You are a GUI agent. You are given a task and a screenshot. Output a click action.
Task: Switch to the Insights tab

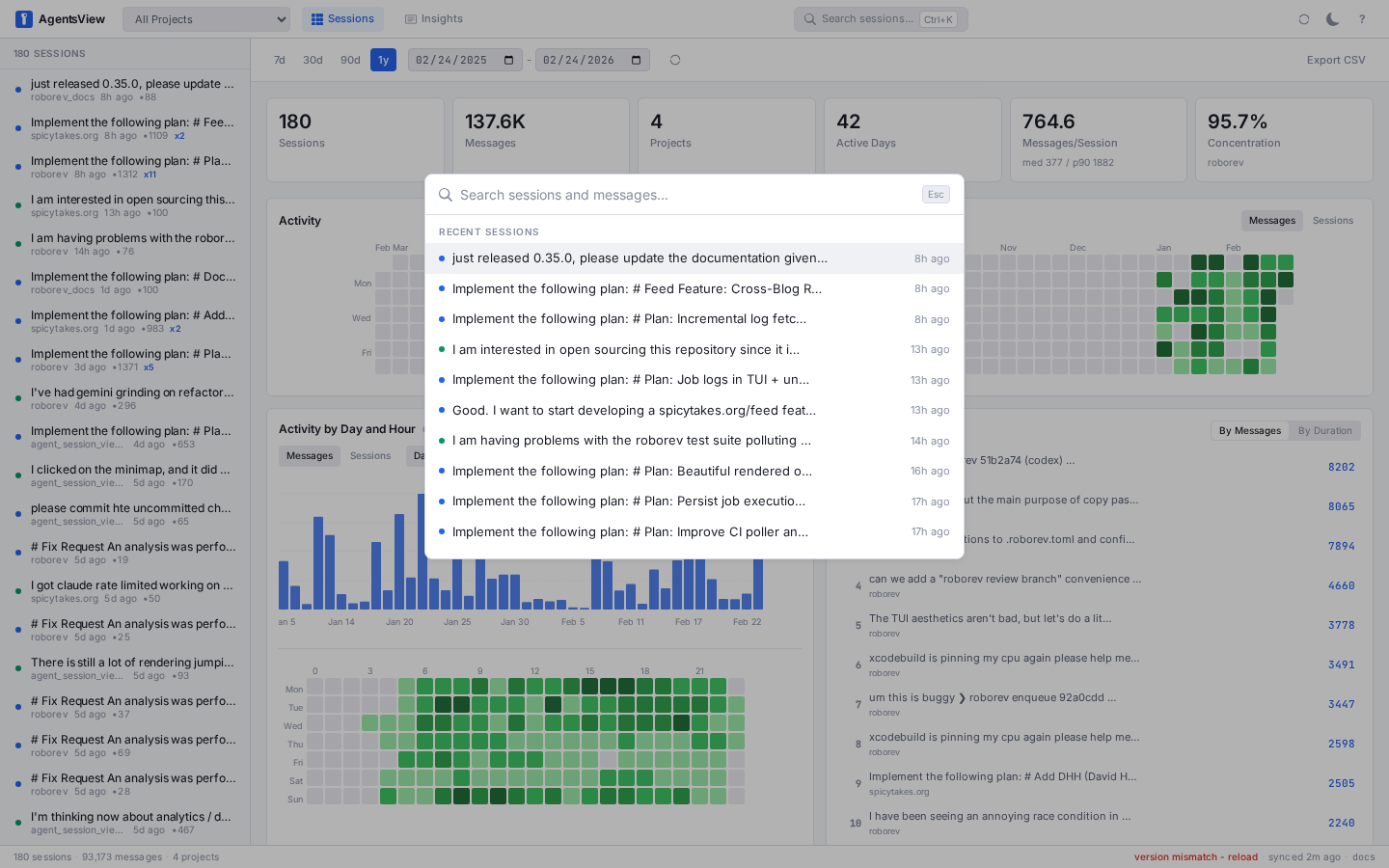pyautogui.click(x=434, y=19)
